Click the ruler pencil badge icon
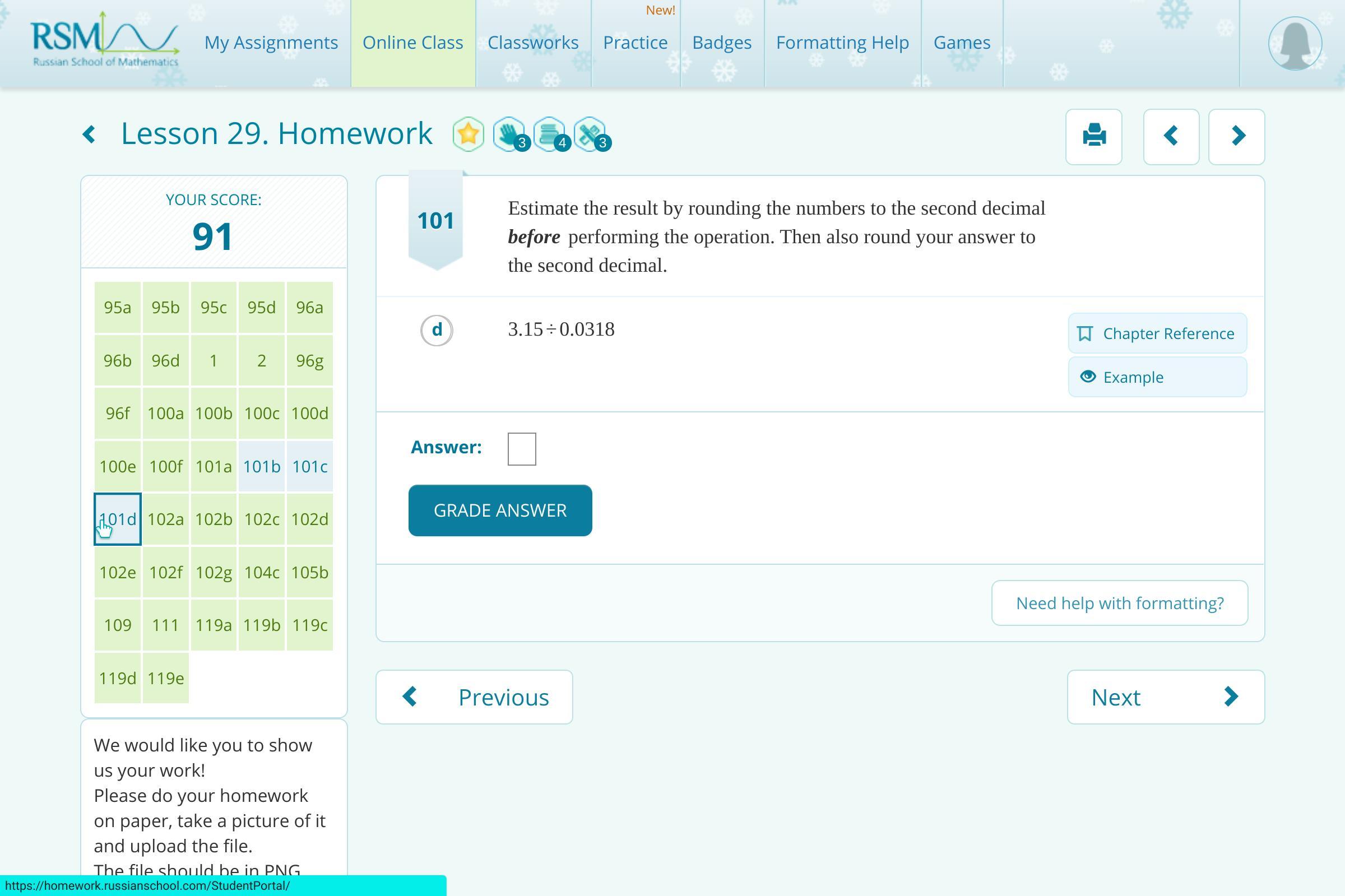The width and height of the screenshot is (1345, 896). coord(590,135)
